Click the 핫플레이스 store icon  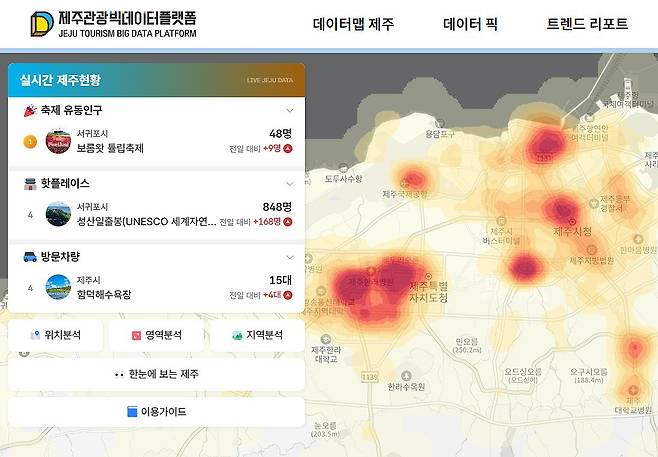coord(30,184)
